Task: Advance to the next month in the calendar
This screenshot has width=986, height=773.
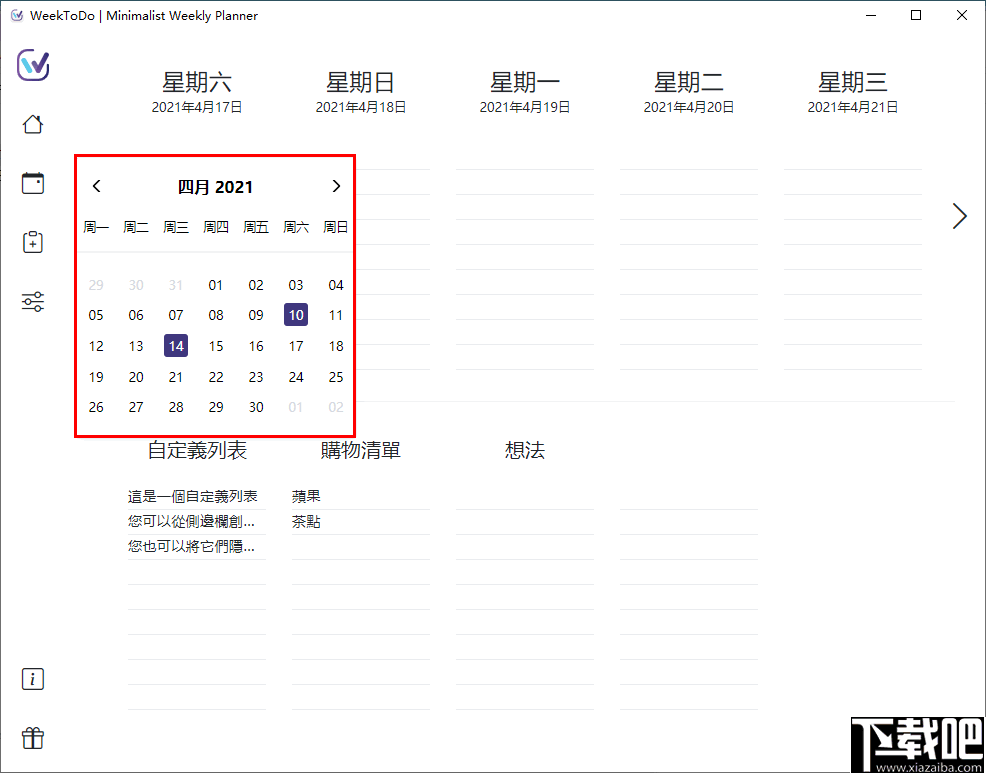Action: click(336, 186)
